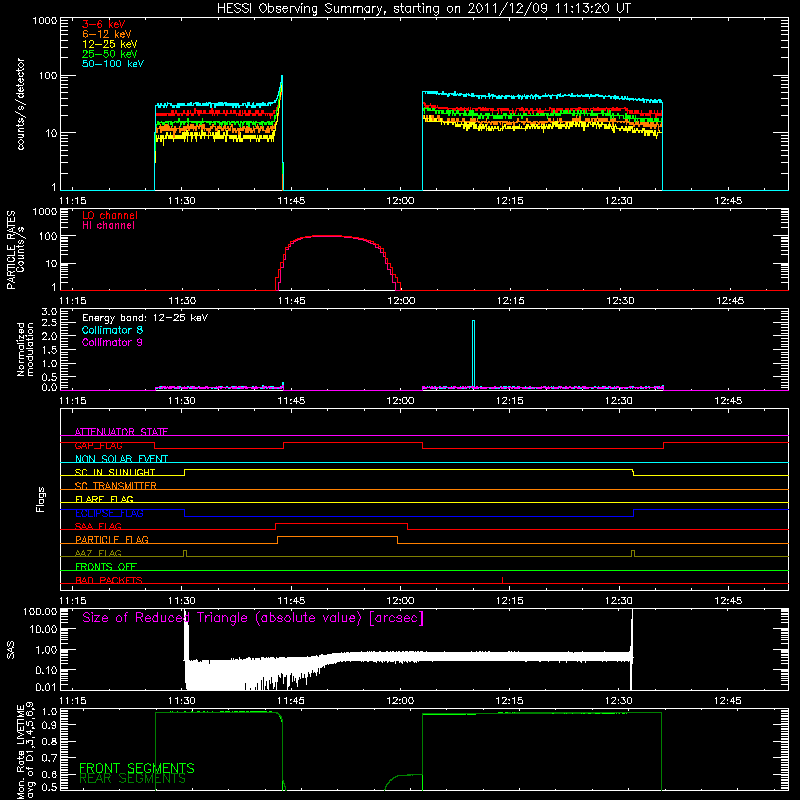The width and height of the screenshot is (800, 800).
Task: Select the 3-6 keV legend entry
Action: [104, 24]
